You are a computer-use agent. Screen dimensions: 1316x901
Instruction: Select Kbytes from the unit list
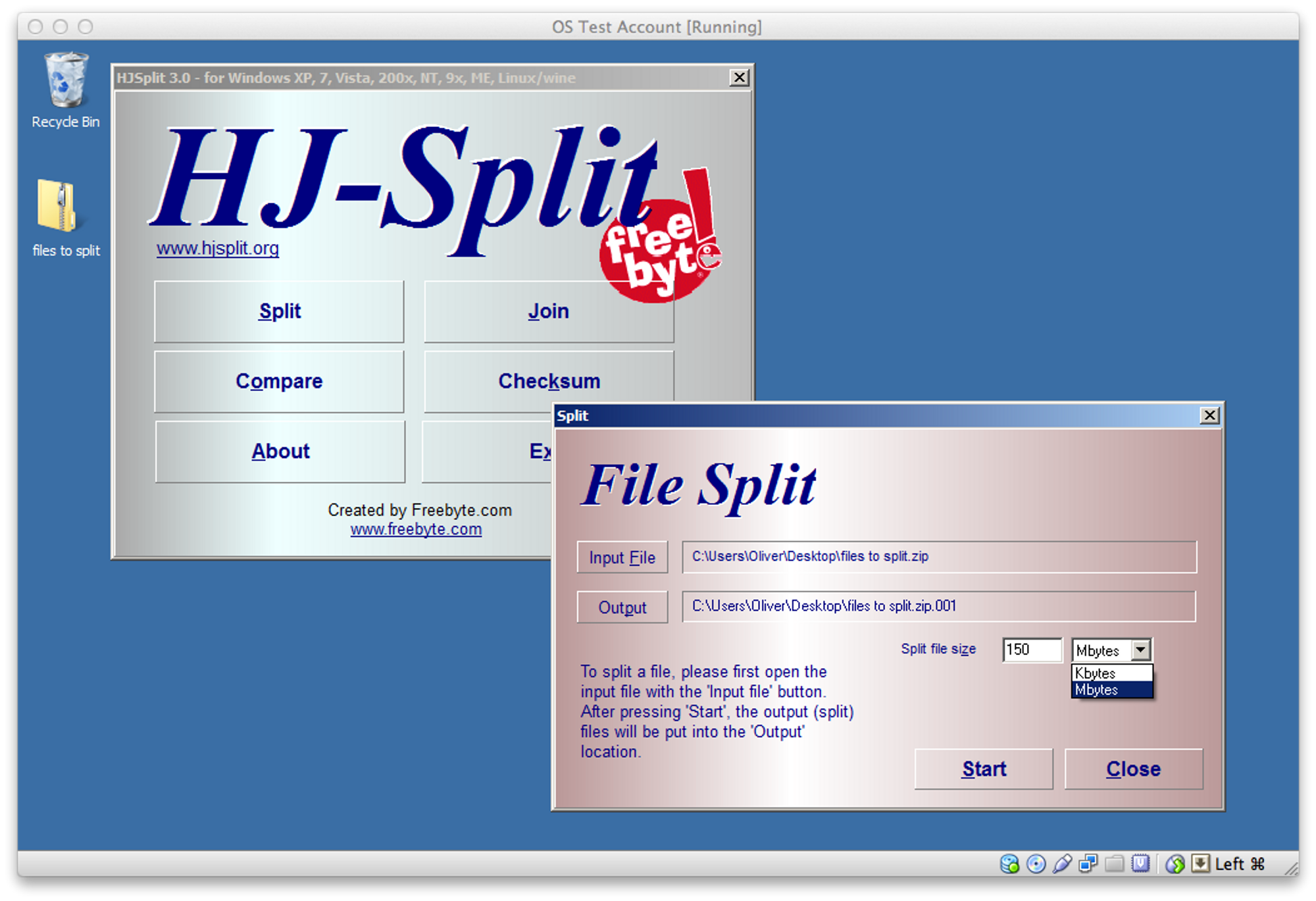coord(1112,673)
